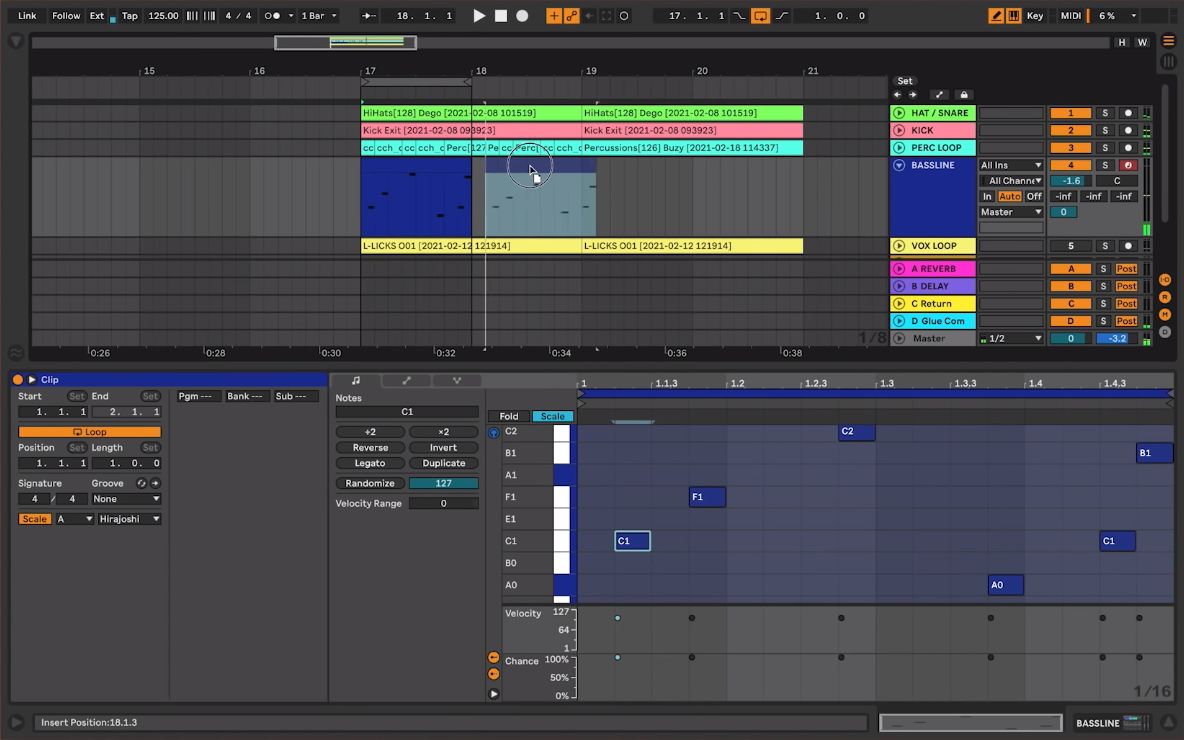The image size is (1184, 740).
Task: Click the Stop button in transport
Action: click(501, 16)
